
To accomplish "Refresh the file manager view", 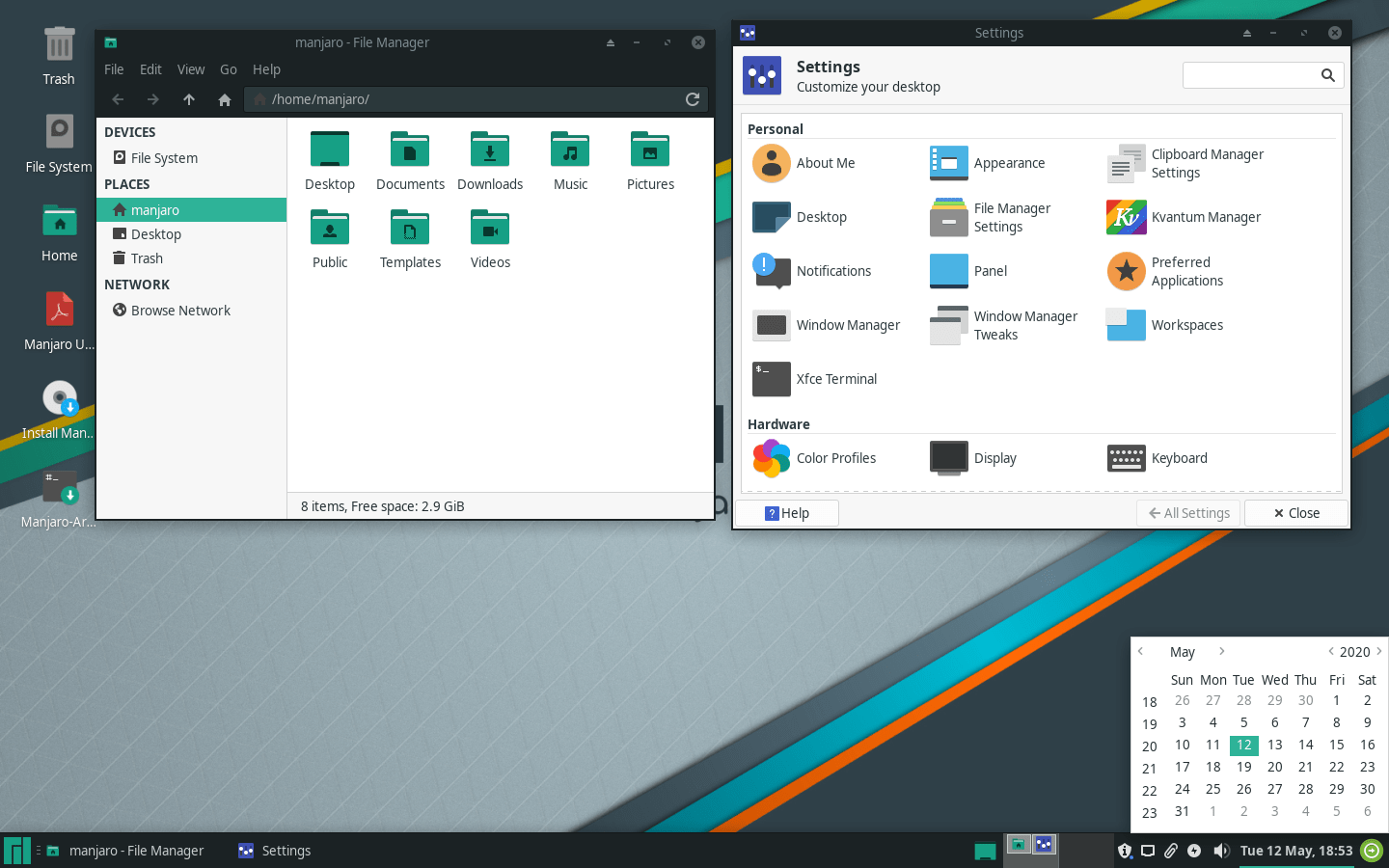I will [693, 99].
